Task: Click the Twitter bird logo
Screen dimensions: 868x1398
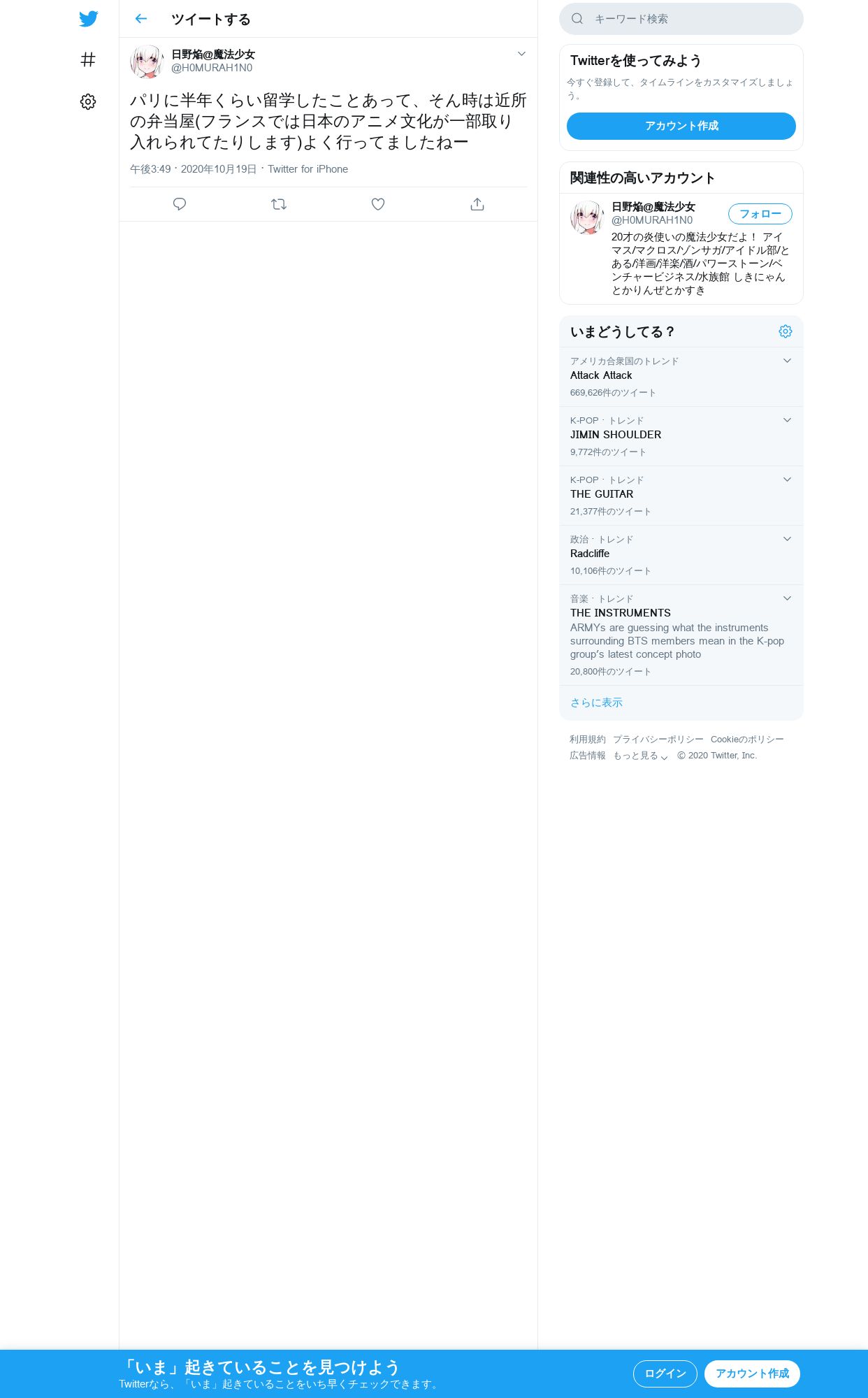Action: pyautogui.click(x=88, y=19)
